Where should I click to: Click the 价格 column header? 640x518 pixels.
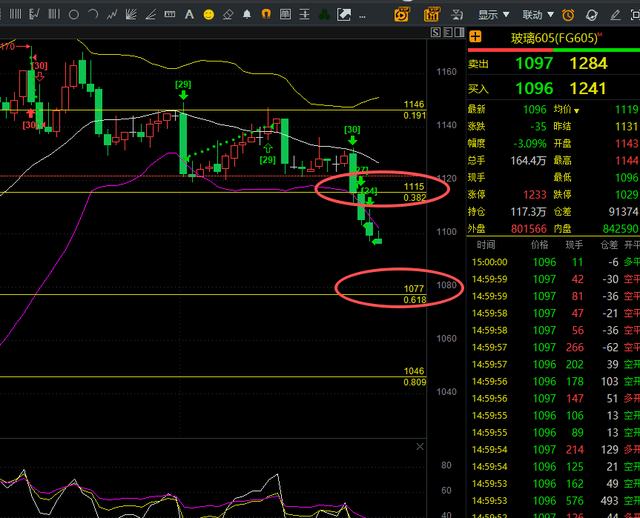point(540,244)
